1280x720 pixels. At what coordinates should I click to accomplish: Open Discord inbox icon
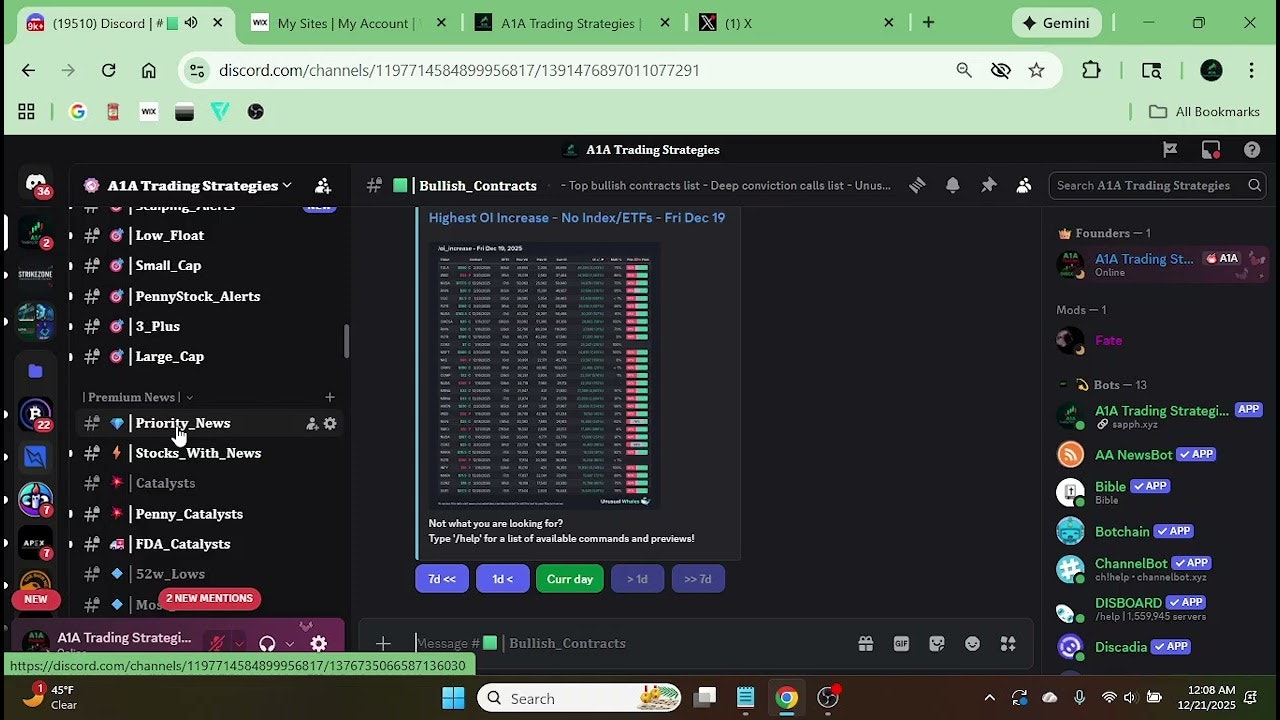[x=1210, y=150]
